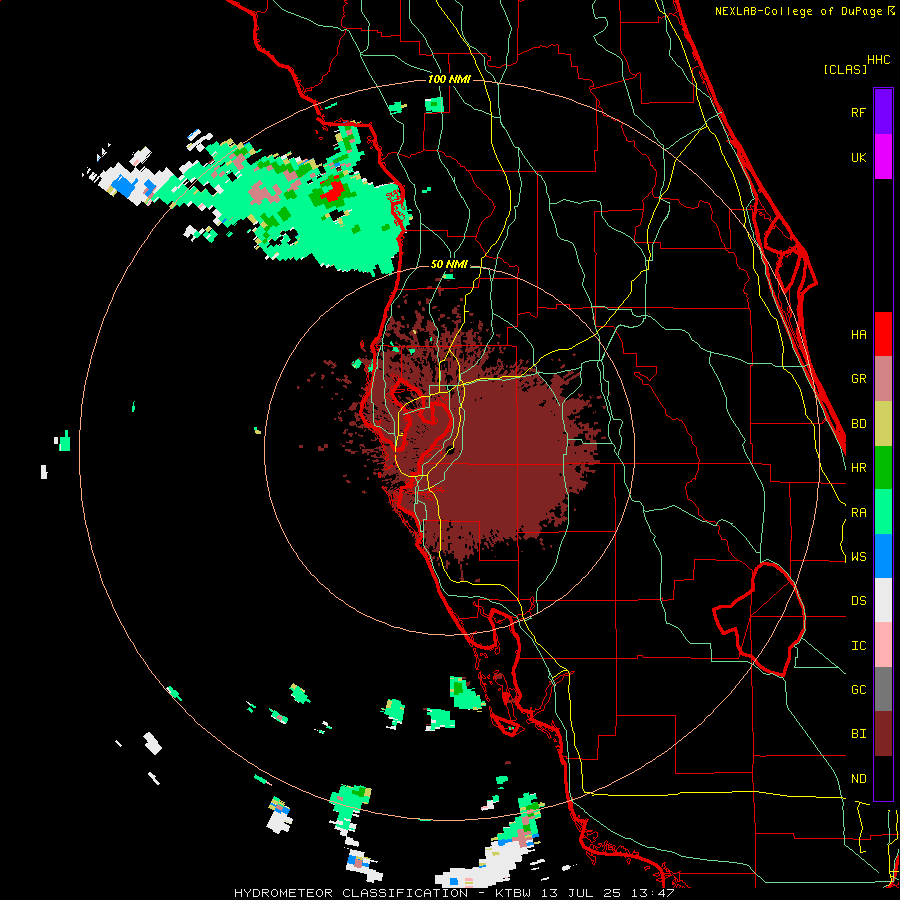Click the IC legend label

tap(858, 646)
